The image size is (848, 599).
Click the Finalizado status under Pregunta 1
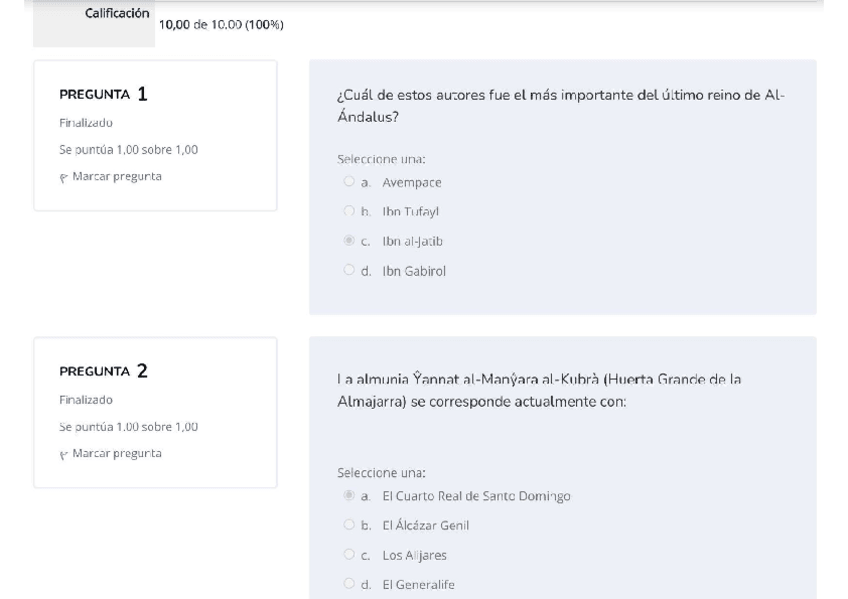85,123
